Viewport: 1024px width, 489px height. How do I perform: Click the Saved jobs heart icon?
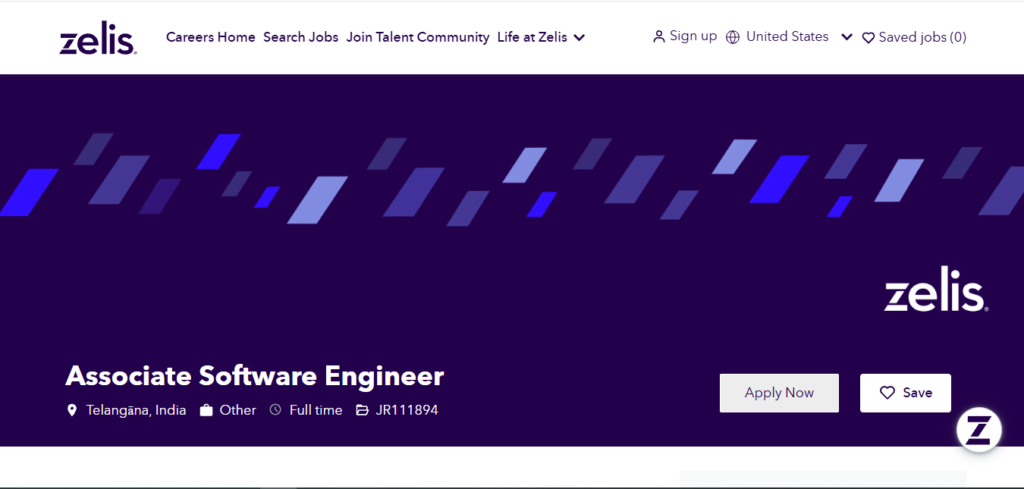tap(868, 38)
